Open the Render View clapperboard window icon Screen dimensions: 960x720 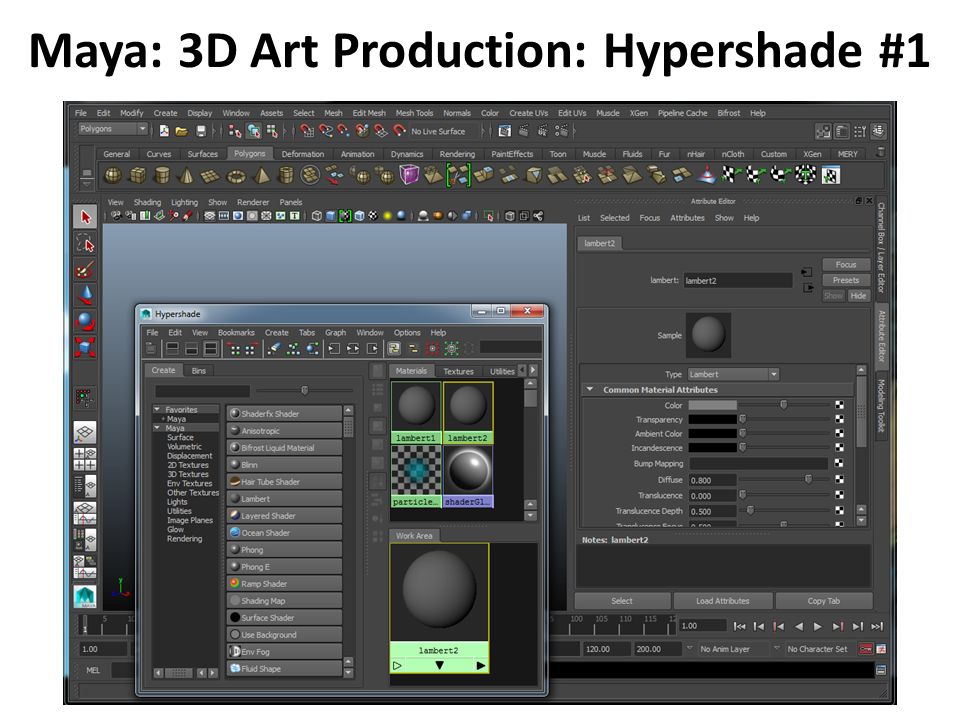504,131
